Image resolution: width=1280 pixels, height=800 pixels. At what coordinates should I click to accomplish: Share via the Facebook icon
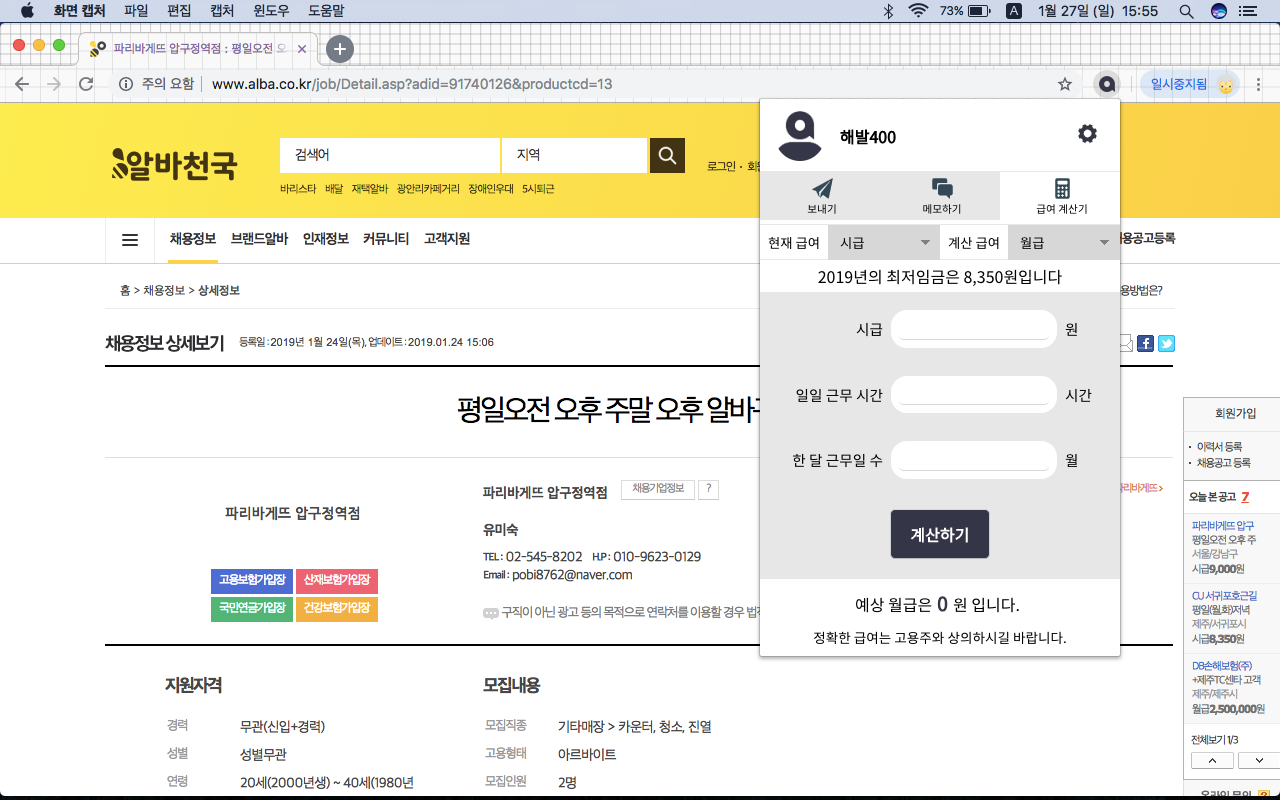(1146, 343)
